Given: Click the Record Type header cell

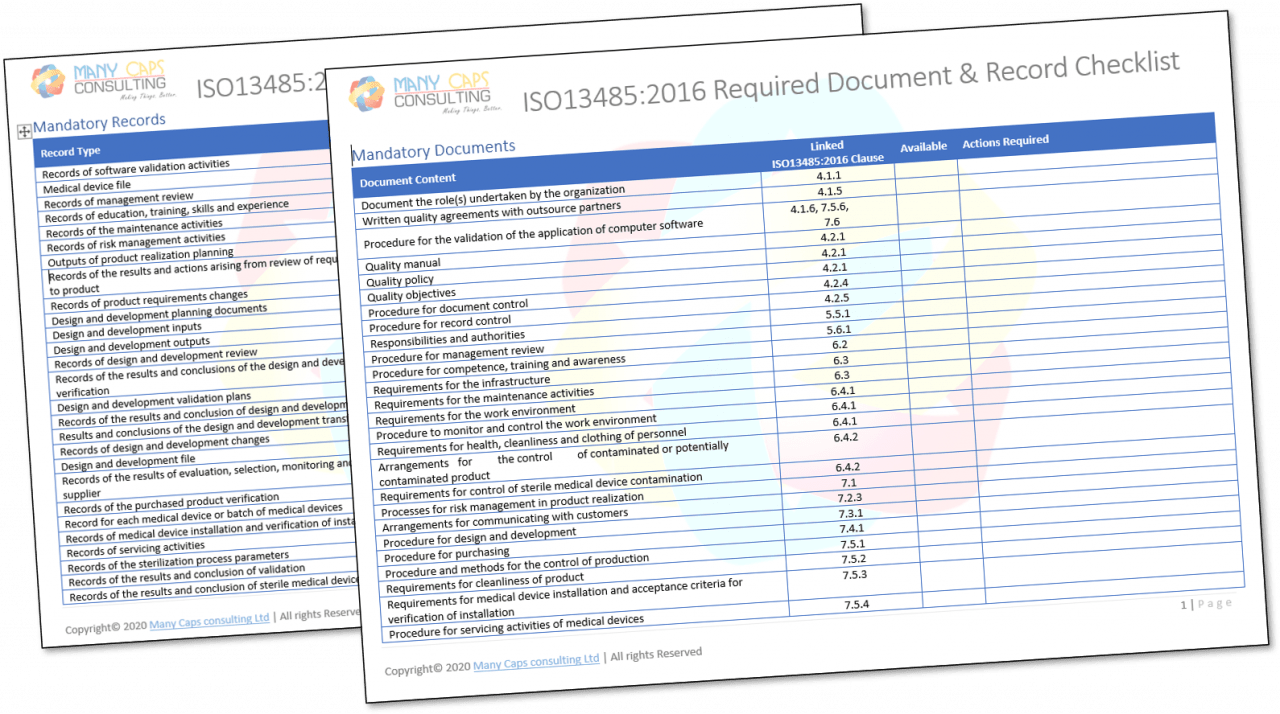Looking at the screenshot, I should point(69,150).
